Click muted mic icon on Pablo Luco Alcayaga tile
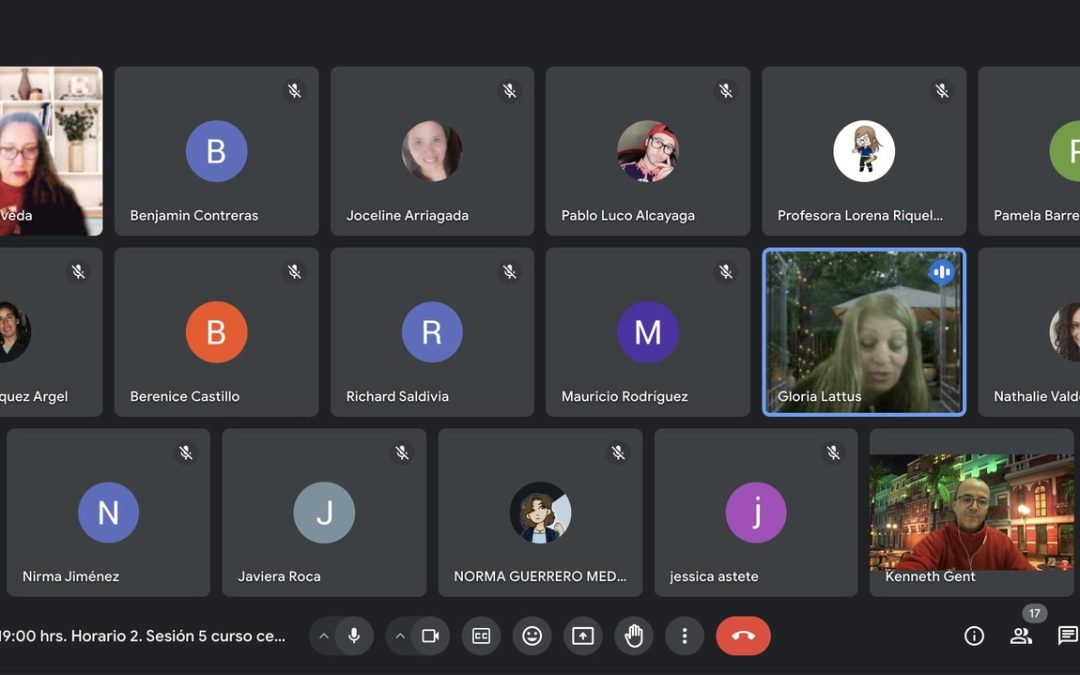 click(x=725, y=90)
